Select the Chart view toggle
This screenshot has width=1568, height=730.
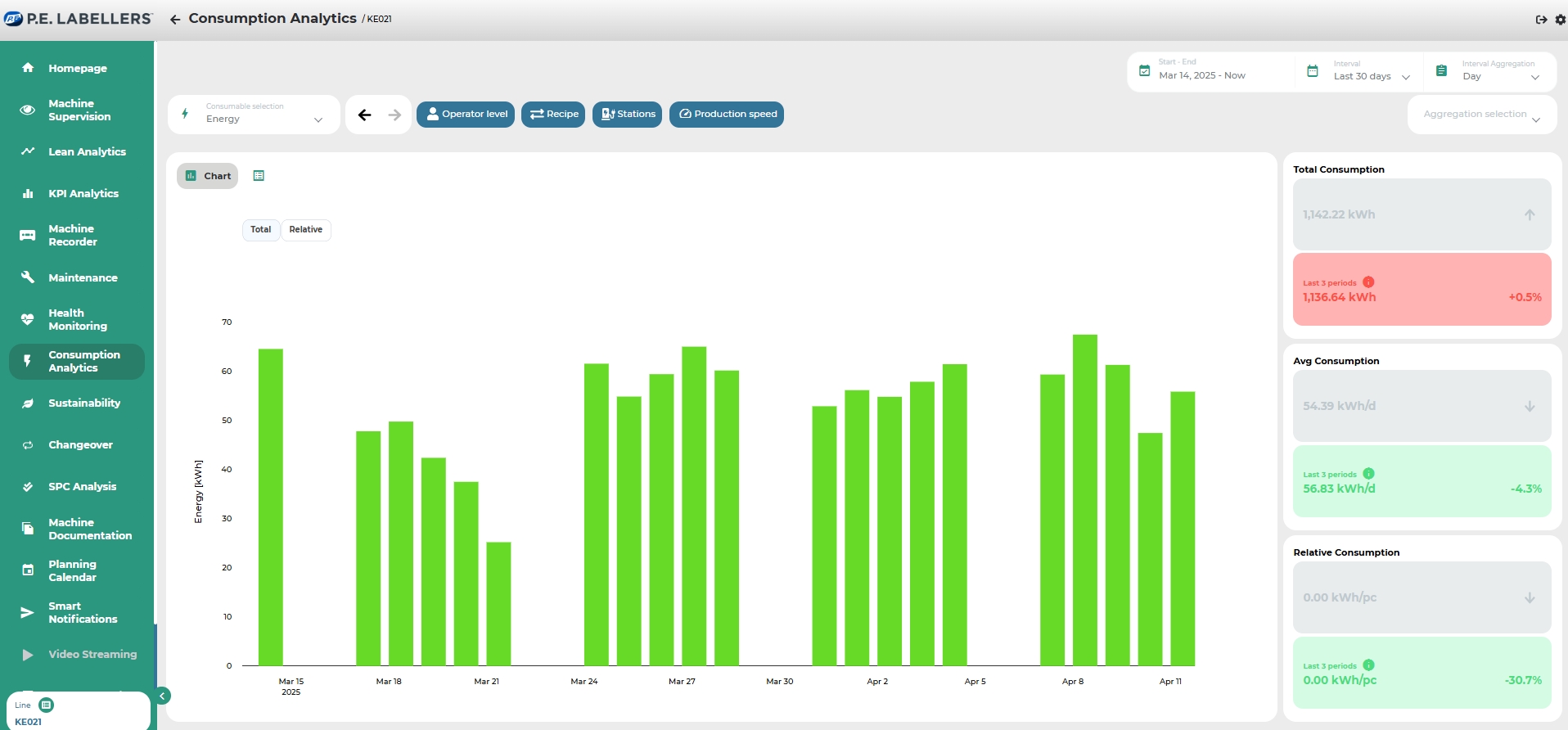pos(208,176)
